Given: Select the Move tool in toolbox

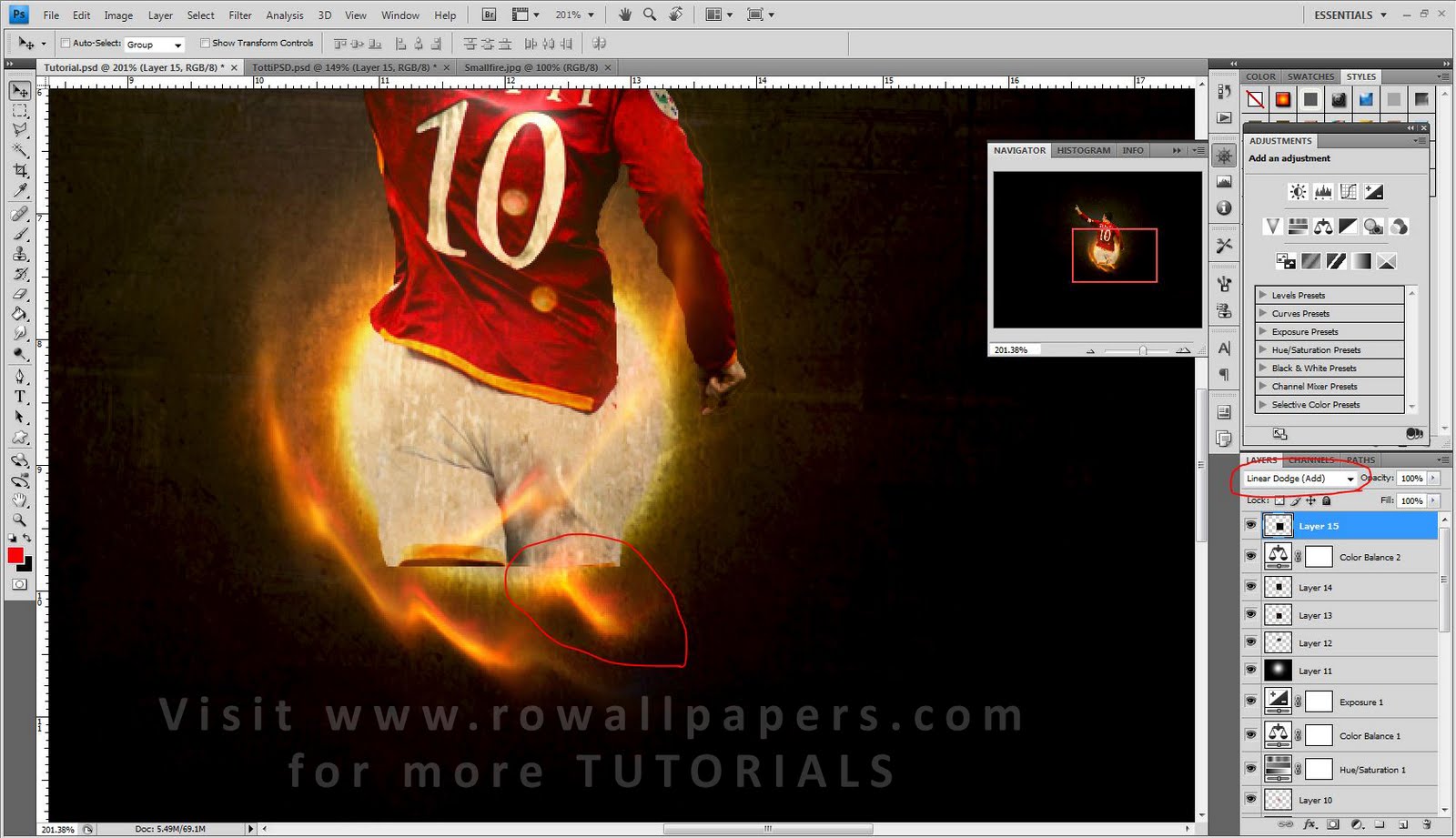Looking at the screenshot, I should tap(20, 91).
